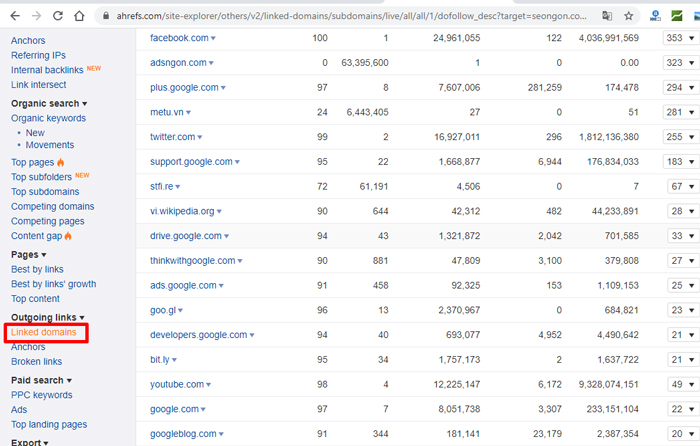The image size is (700, 446).
Task: Open the browser home page
Action: (x=79, y=16)
